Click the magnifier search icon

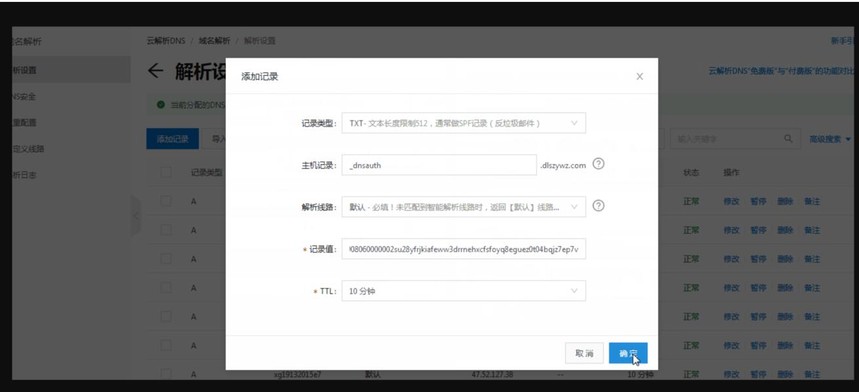click(x=788, y=139)
